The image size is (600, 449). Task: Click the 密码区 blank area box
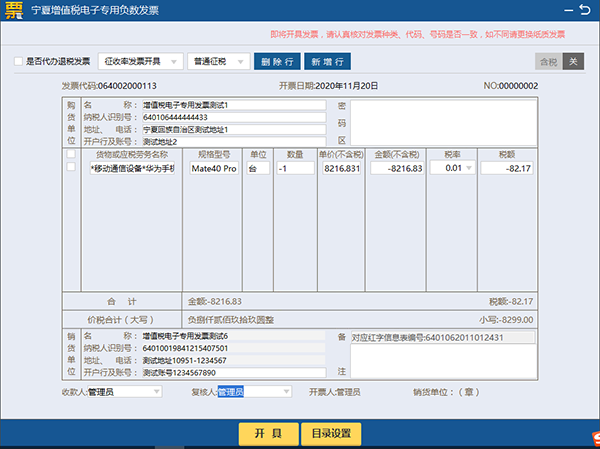(443, 122)
